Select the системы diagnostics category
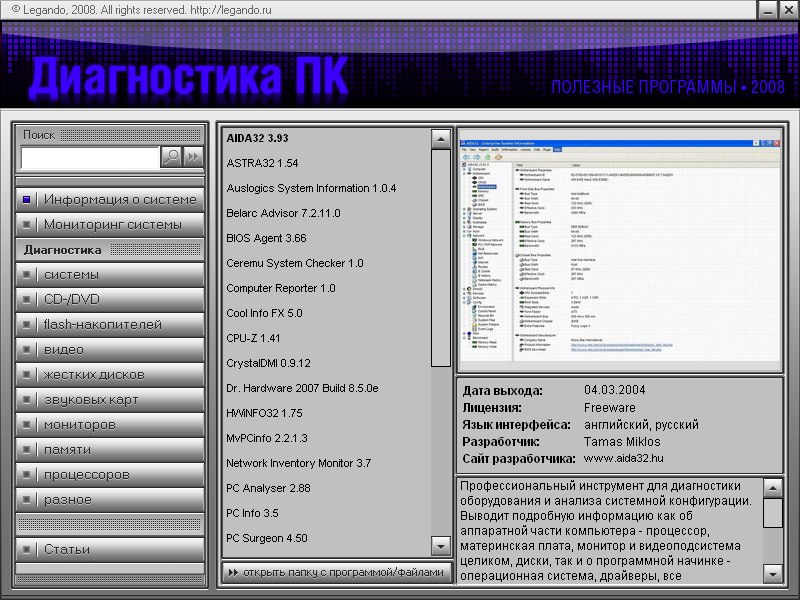Viewport: 800px width, 600px height. tap(110, 274)
